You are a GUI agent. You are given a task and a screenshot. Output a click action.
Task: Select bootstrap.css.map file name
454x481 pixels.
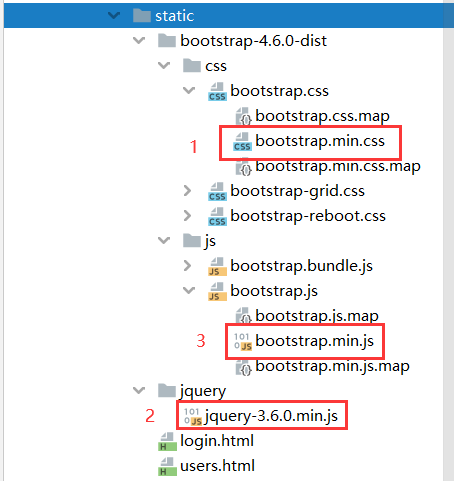[322, 116]
